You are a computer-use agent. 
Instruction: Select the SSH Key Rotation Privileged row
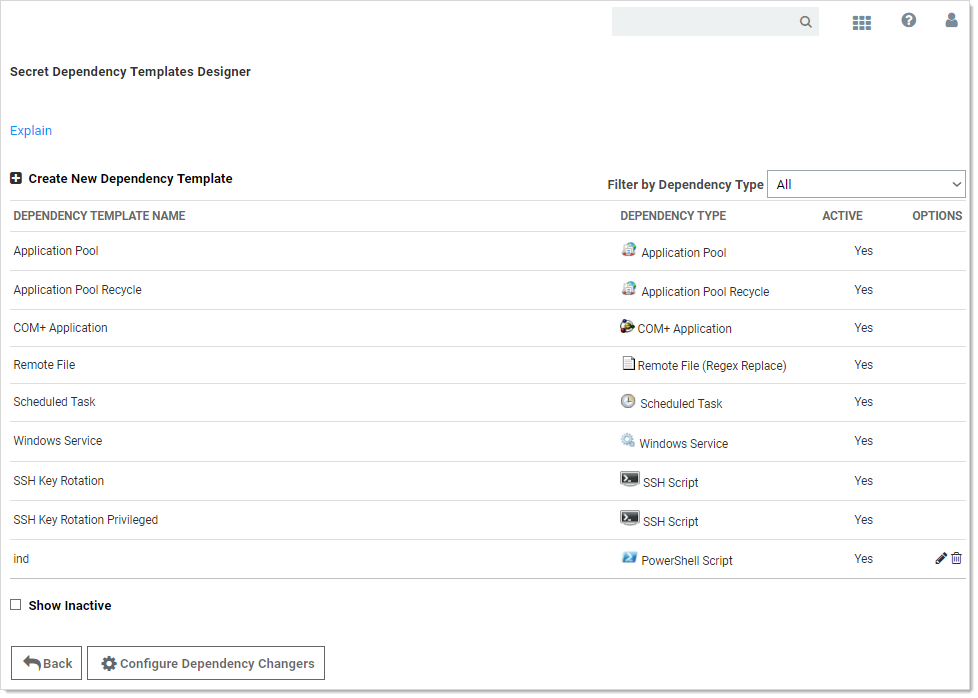coord(86,520)
